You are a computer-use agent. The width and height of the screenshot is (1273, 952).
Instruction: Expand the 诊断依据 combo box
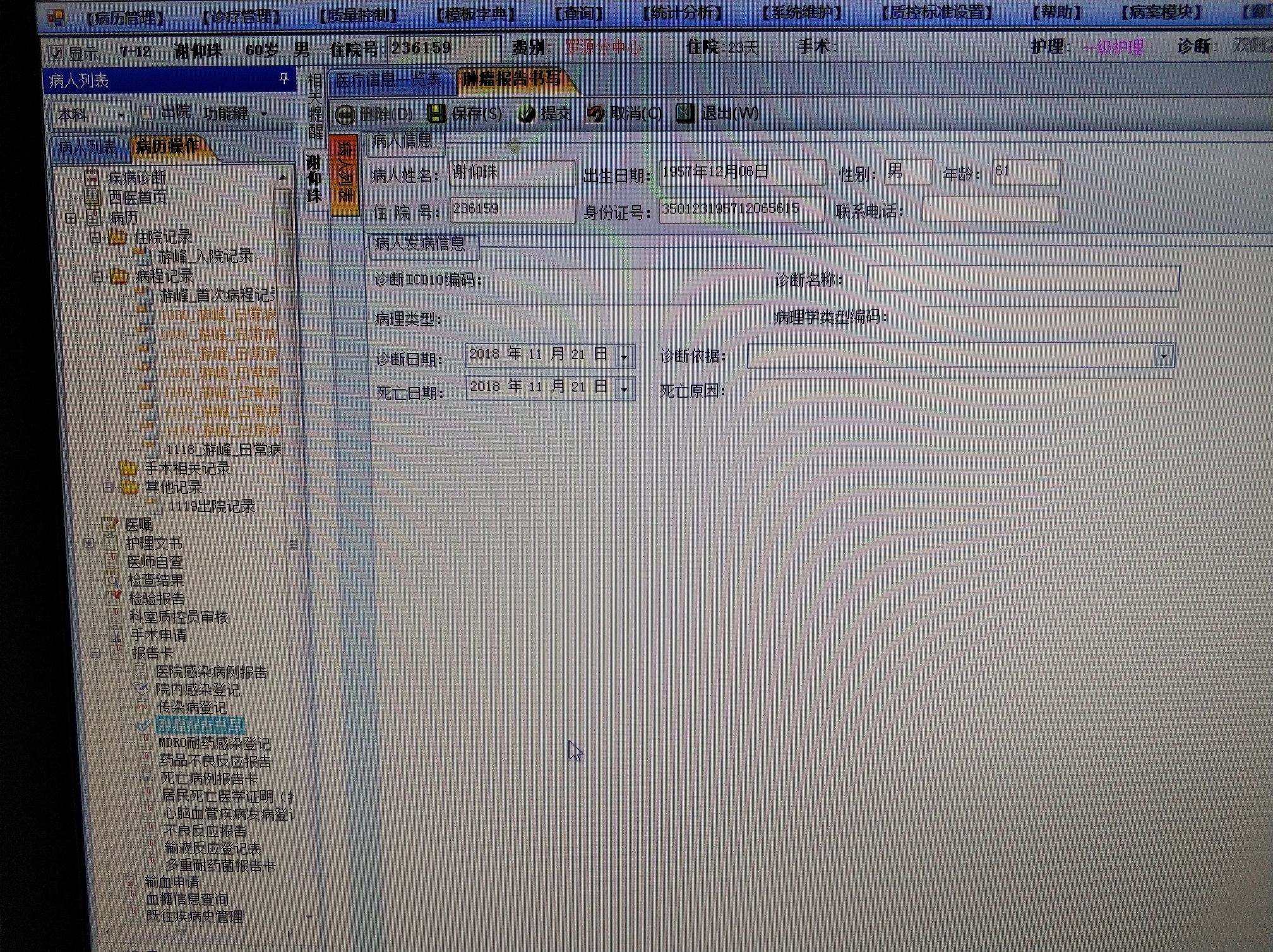coord(1163,356)
